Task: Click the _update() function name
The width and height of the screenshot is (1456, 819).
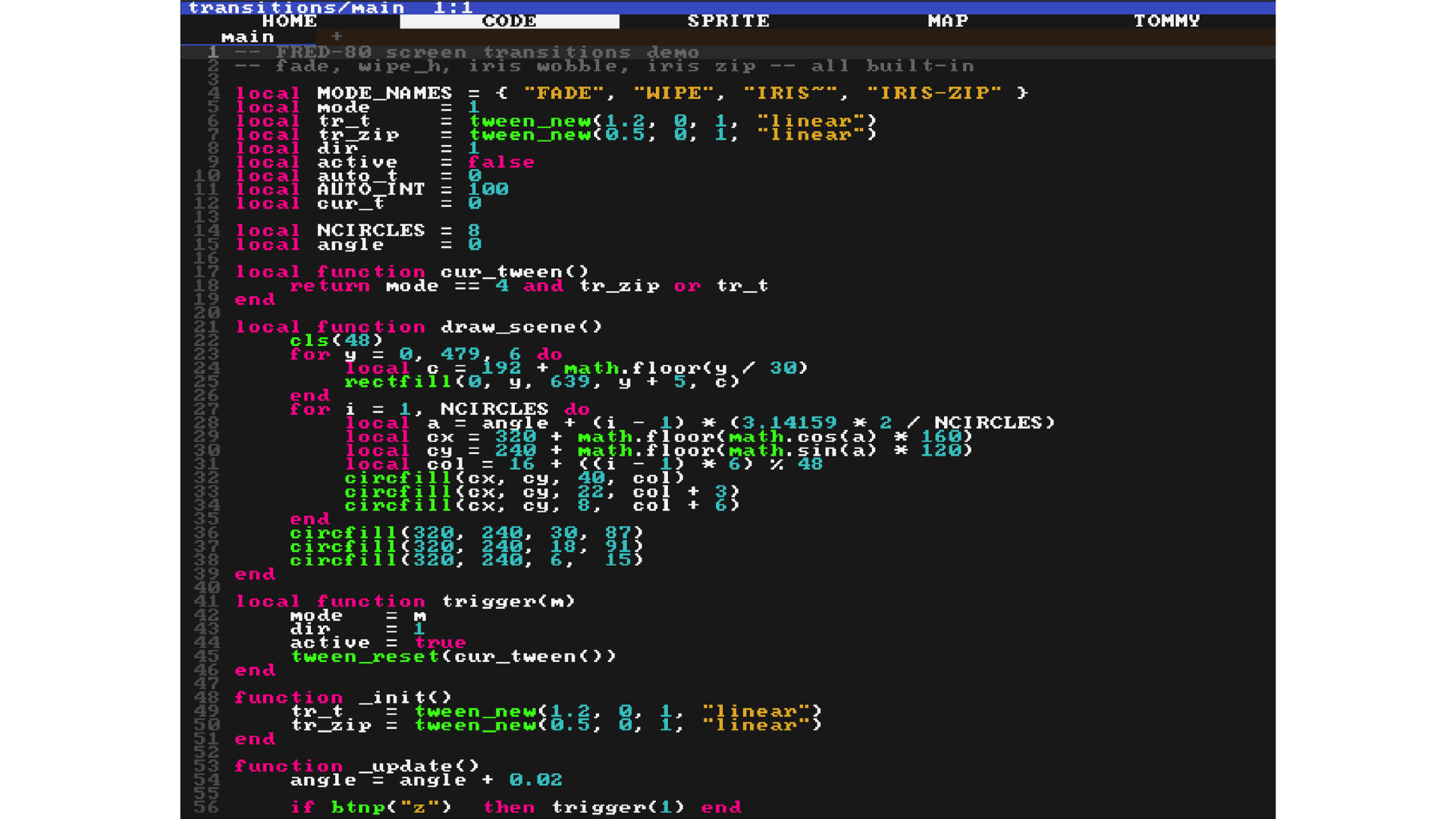Action: click(x=419, y=766)
